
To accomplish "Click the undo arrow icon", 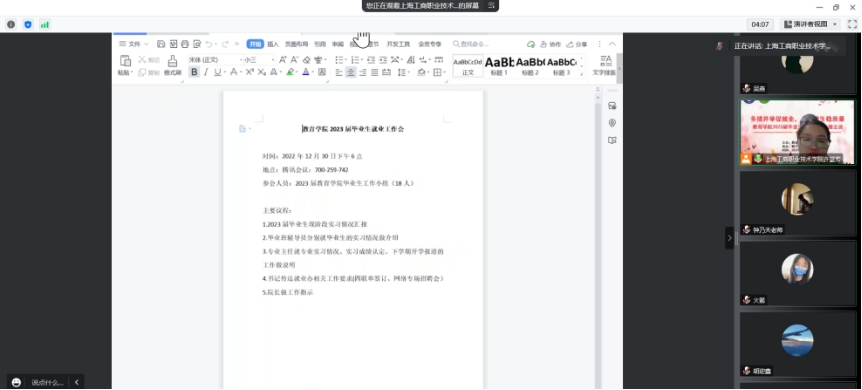I will pos(208,44).
